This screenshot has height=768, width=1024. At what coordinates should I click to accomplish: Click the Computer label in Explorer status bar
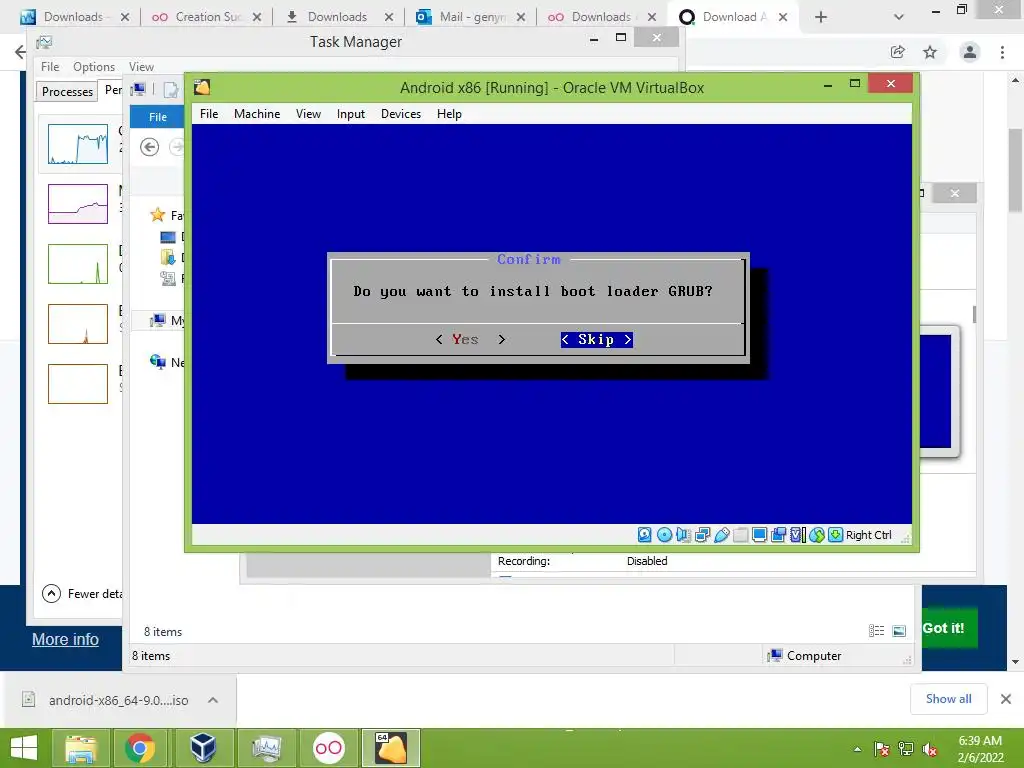(x=814, y=656)
